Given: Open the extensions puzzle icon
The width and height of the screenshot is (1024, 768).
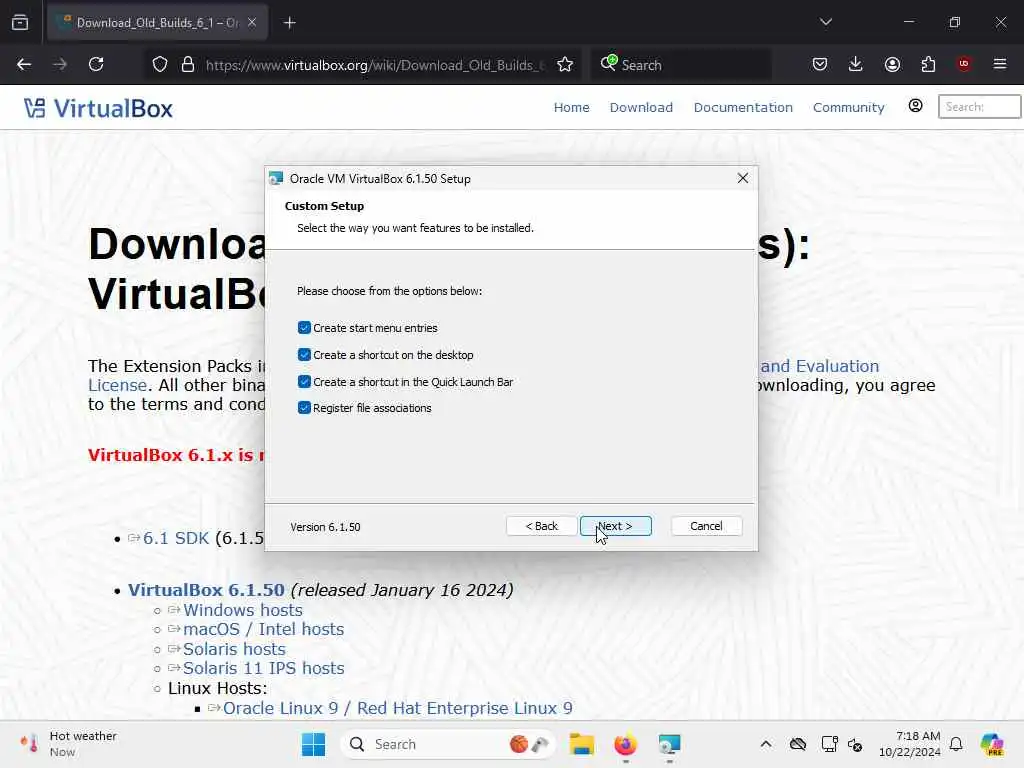Looking at the screenshot, I should 928,64.
